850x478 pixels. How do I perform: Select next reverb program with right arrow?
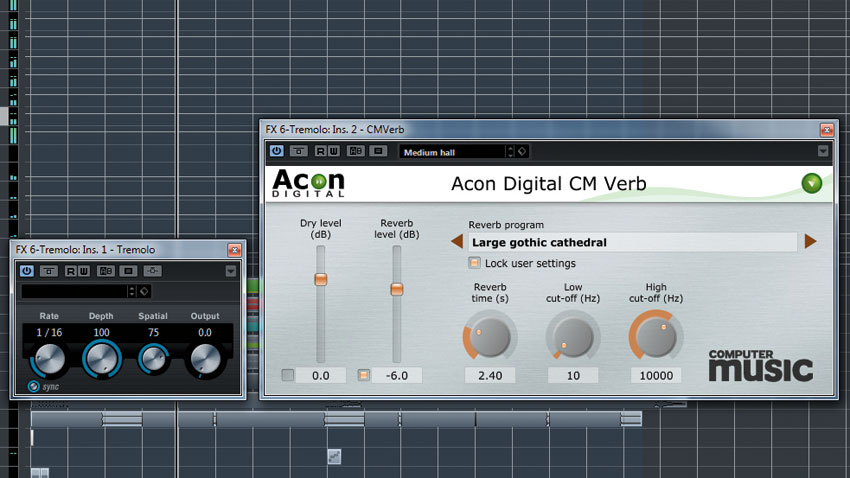point(810,241)
